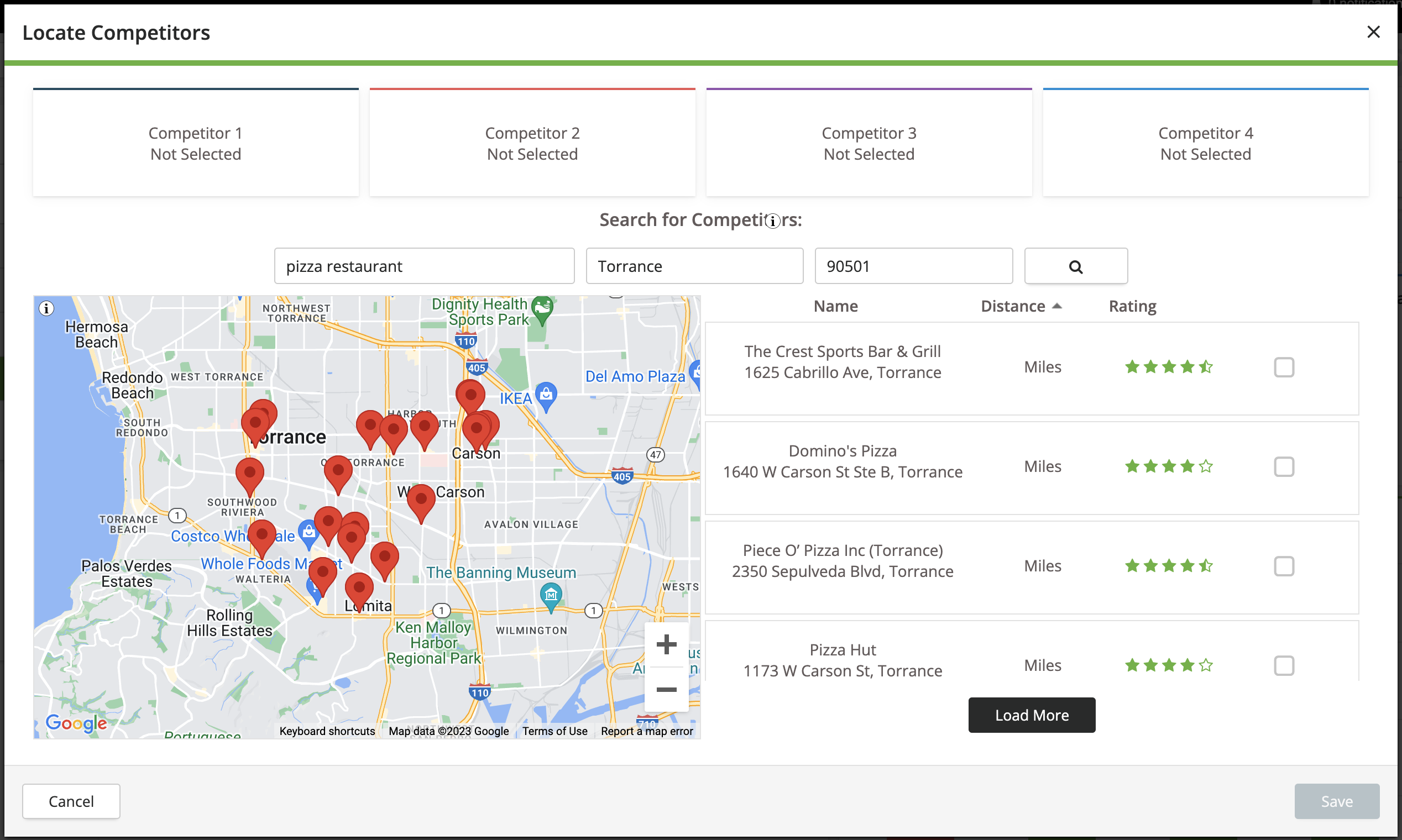Select the Competitor 3 card
Viewport: 1402px width, 840px height.
click(869, 143)
